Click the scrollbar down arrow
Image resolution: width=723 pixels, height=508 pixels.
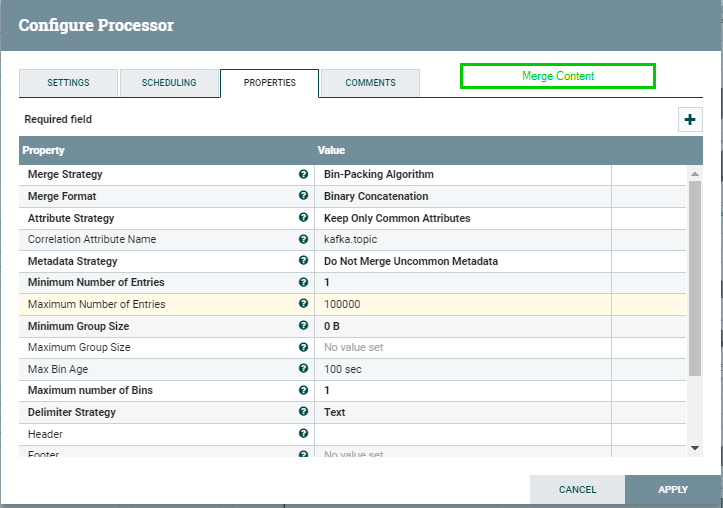[x=694, y=448]
